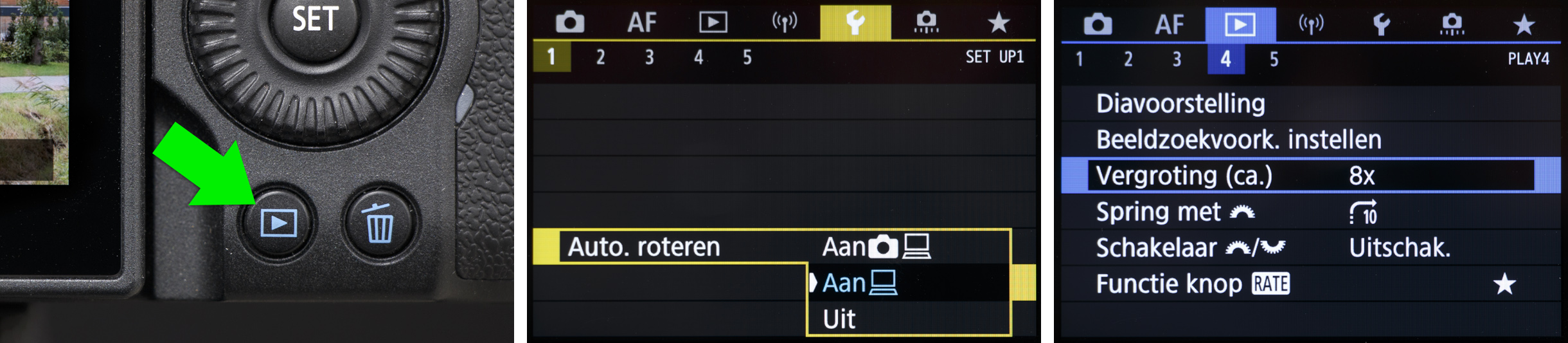The width and height of the screenshot is (1568, 343).
Task: Choose the highlighted Aan computer-only rotate option
Action: 860,283
